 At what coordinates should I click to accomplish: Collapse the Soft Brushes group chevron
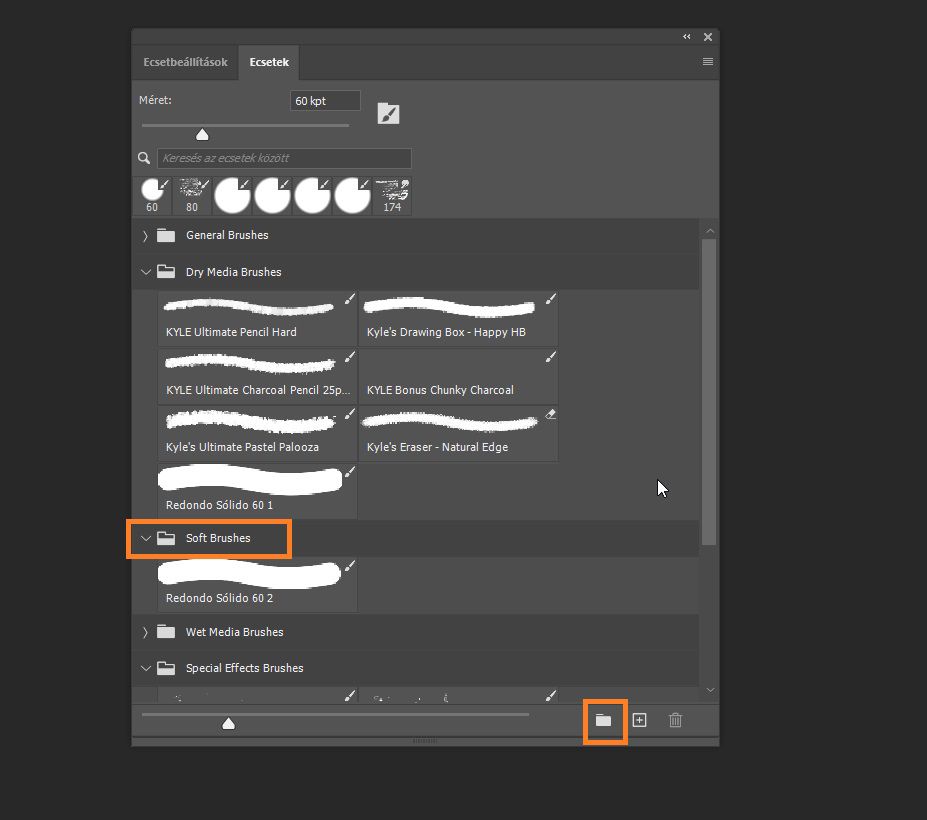(x=145, y=538)
